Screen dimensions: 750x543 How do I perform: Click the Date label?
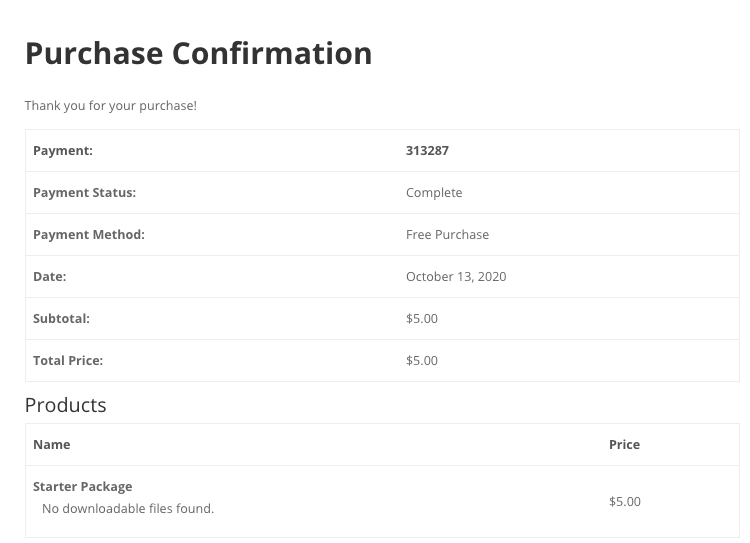(x=50, y=277)
